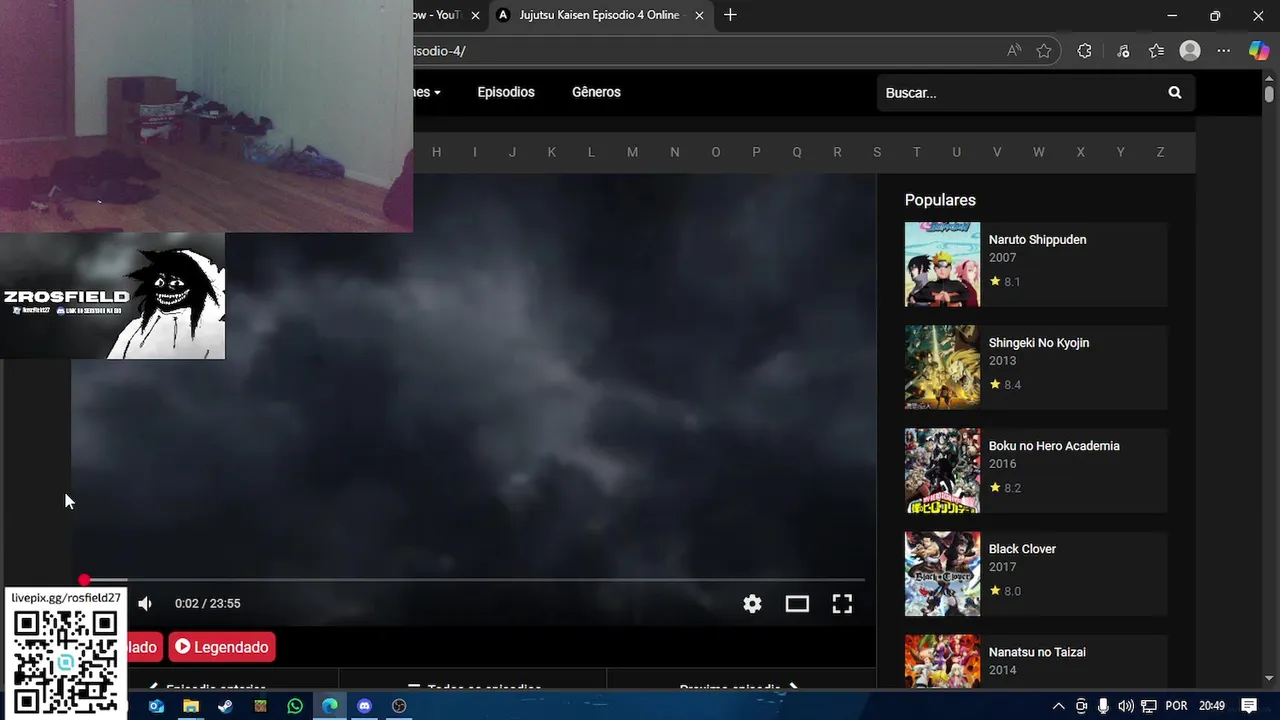
Task: Open the Nanatsu no Taizai title link
Action: [x=1037, y=652]
